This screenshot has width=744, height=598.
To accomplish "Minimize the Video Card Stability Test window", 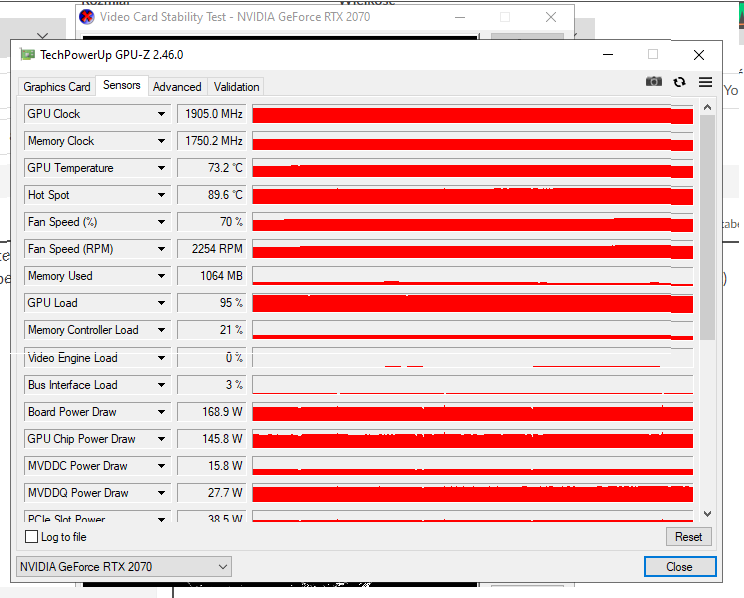I will (459, 18).
